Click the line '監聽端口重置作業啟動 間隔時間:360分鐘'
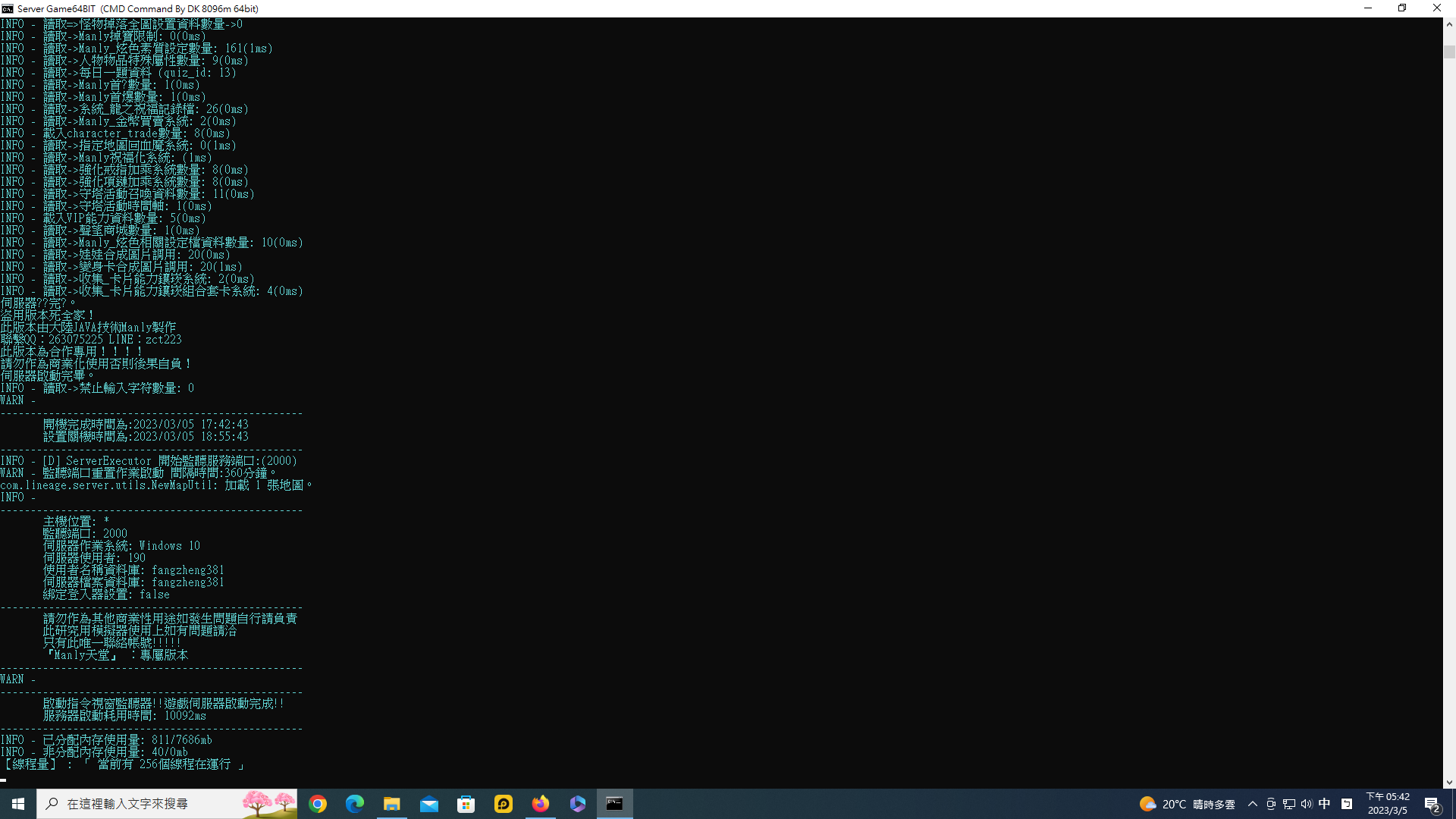 tap(159, 473)
